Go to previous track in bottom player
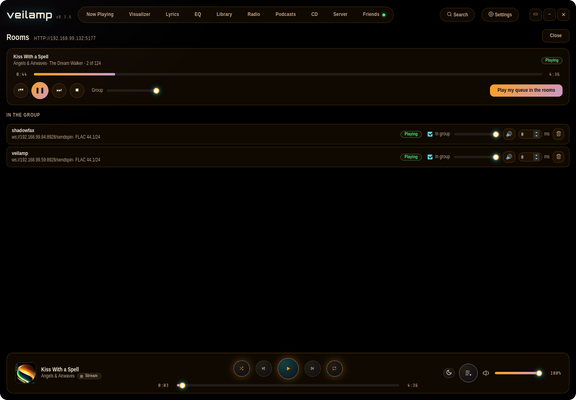 (x=263, y=368)
